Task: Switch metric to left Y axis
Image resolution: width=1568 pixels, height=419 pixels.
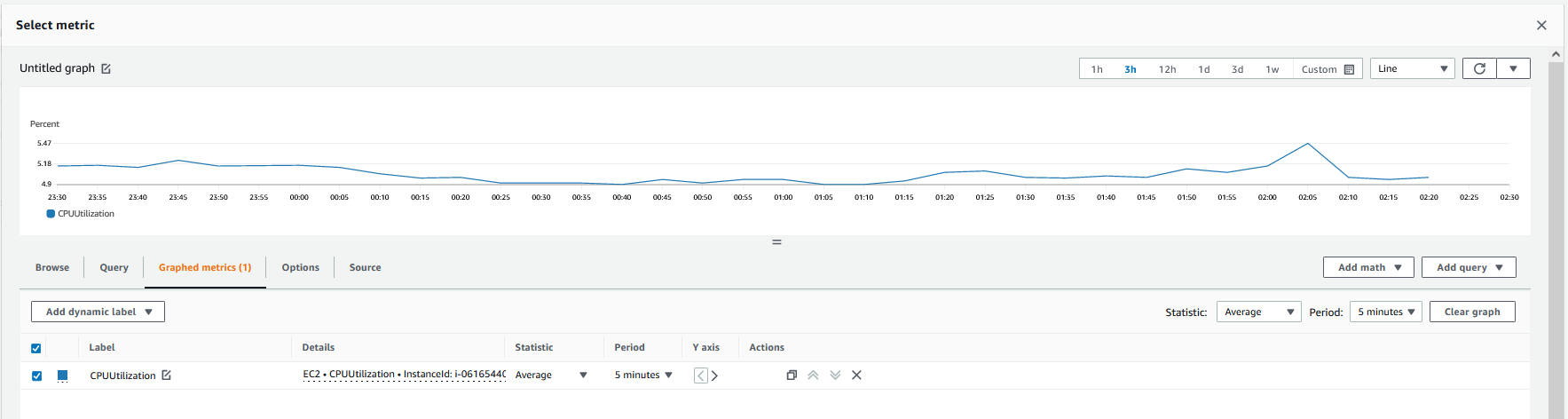Action: click(x=700, y=376)
